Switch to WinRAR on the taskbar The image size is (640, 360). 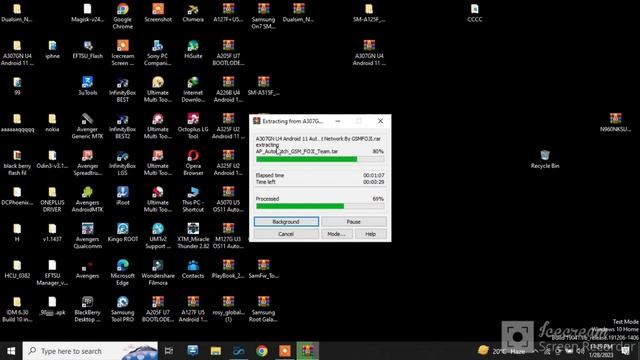(308, 351)
